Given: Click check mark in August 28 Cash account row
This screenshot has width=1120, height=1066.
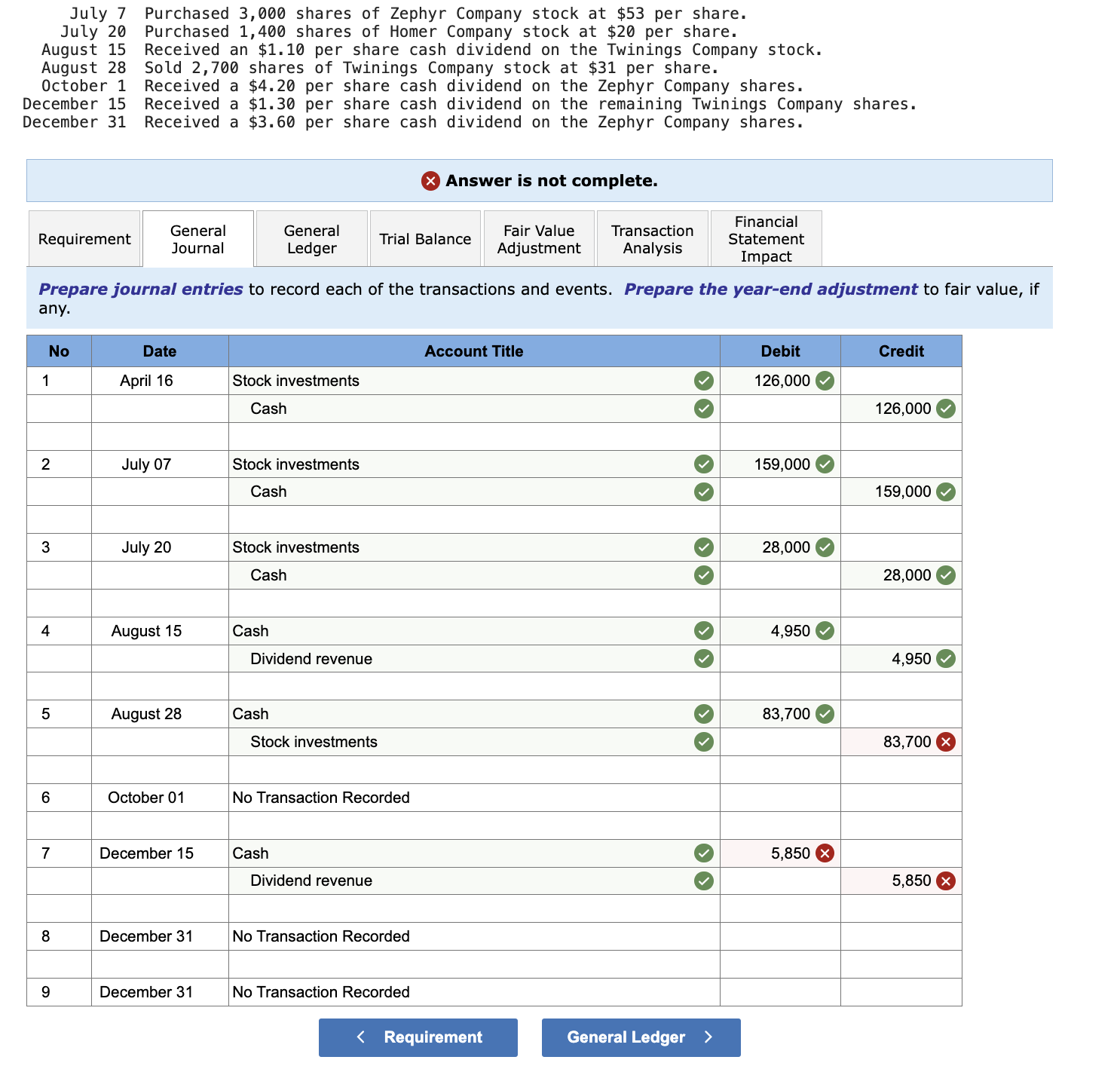Looking at the screenshot, I should (704, 714).
